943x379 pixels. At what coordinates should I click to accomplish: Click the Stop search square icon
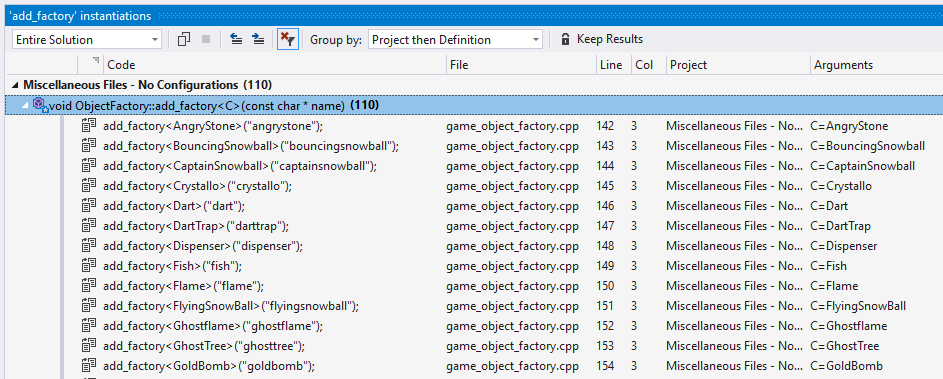pyautogui.click(x=206, y=40)
